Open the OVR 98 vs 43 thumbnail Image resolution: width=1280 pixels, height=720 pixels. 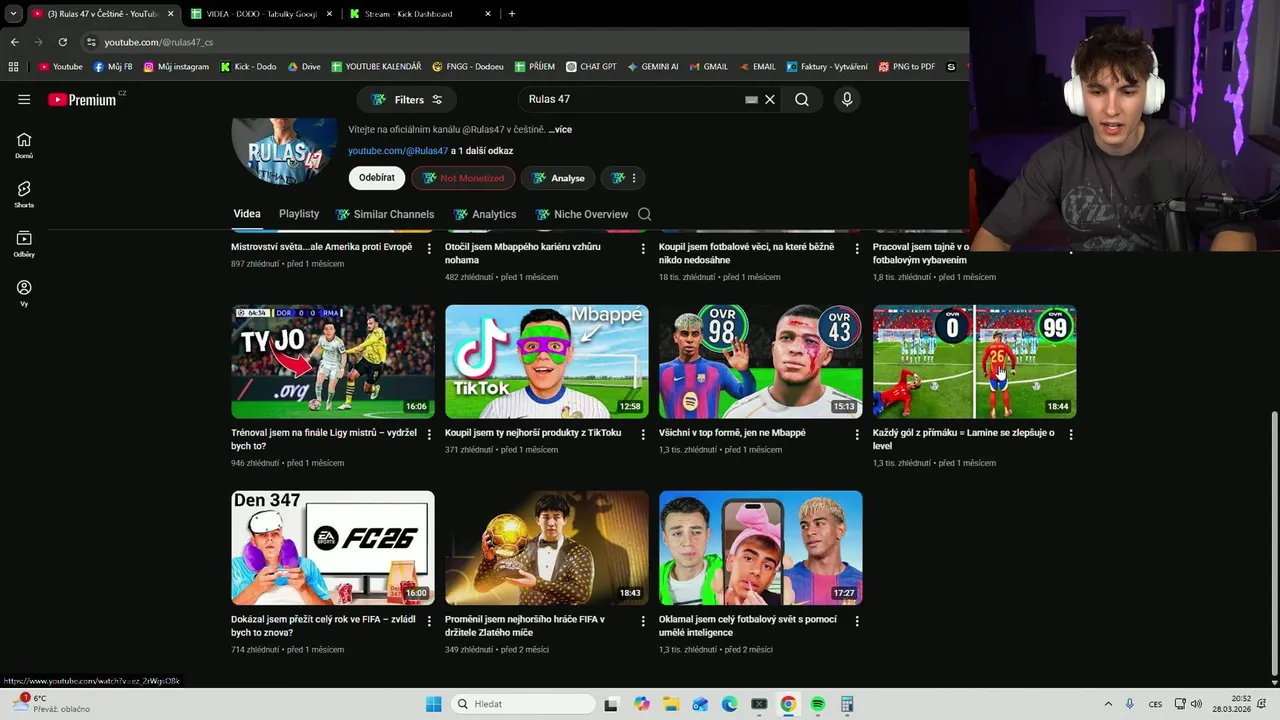click(x=761, y=362)
